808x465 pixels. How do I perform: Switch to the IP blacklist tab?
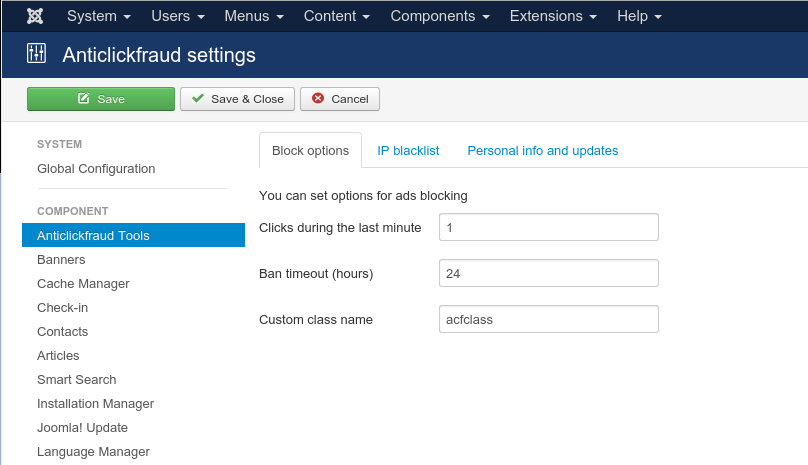click(x=408, y=150)
